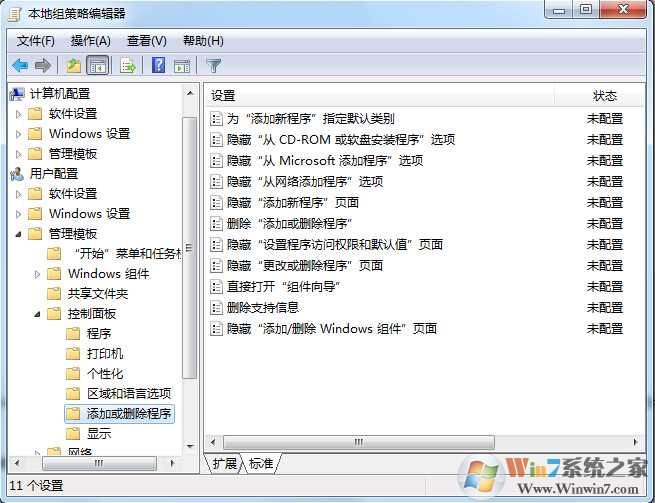Viewport: 655px width, 503px height.
Task: Go up one level with folder icon
Action: click(73, 66)
